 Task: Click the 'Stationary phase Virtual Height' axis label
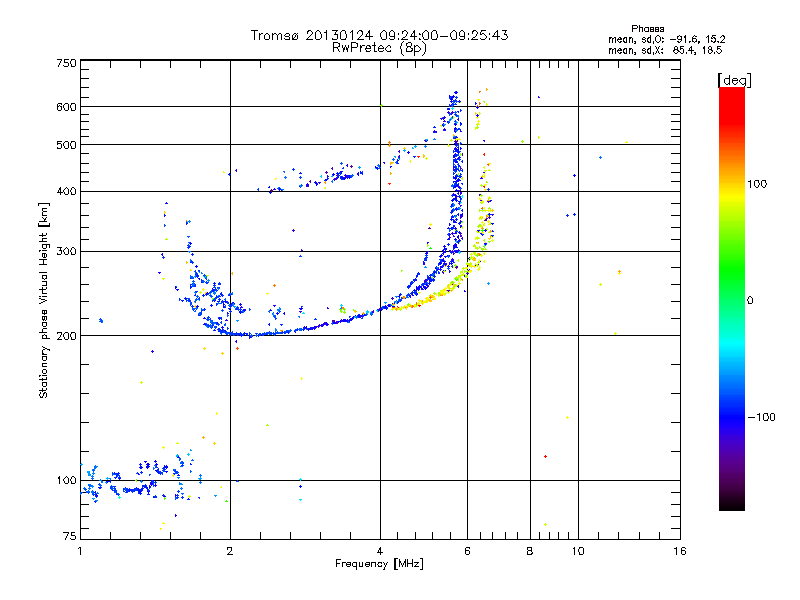coord(43,300)
